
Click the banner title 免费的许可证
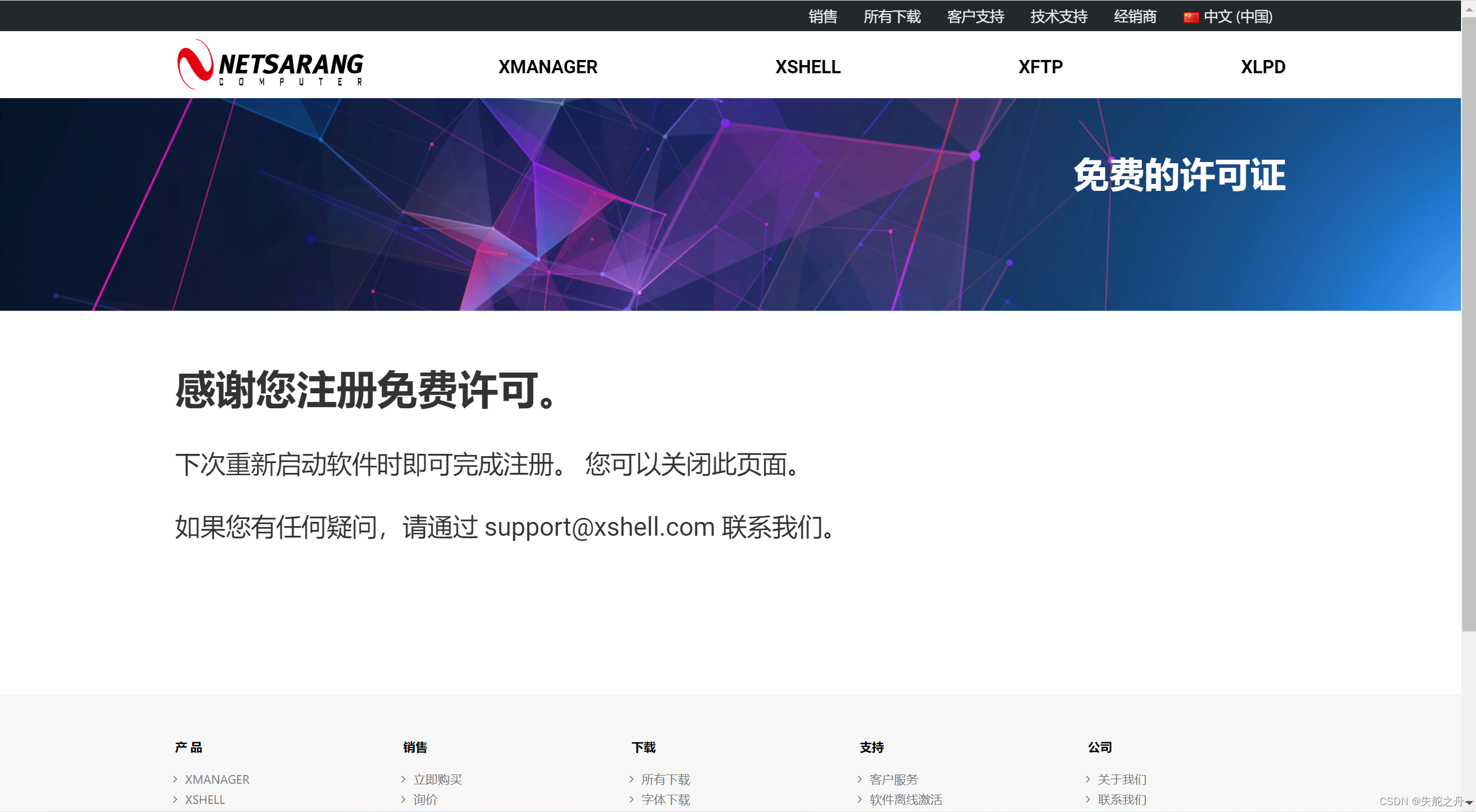tap(1179, 175)
